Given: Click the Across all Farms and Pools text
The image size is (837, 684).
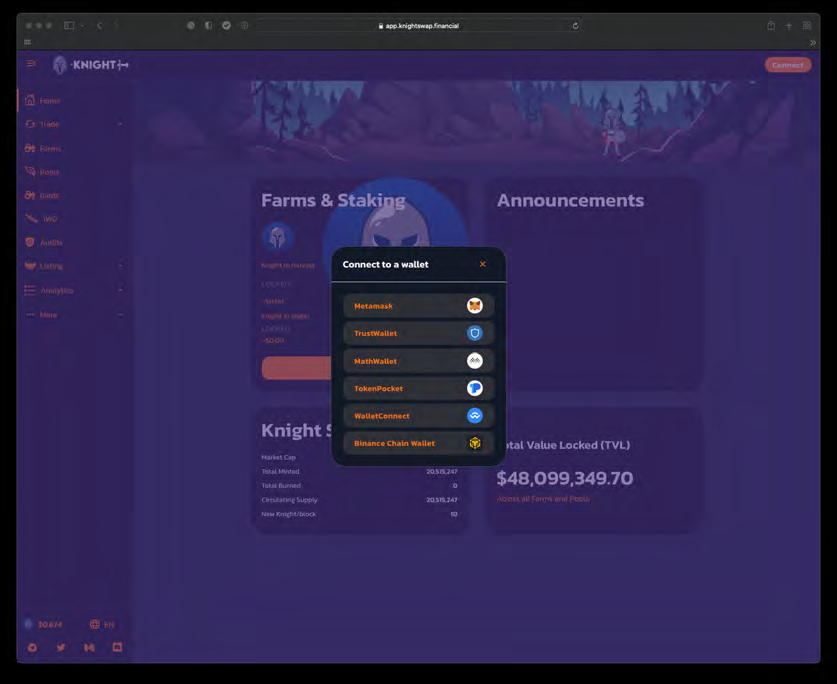Looking at the screenshot, I should 543,499.
